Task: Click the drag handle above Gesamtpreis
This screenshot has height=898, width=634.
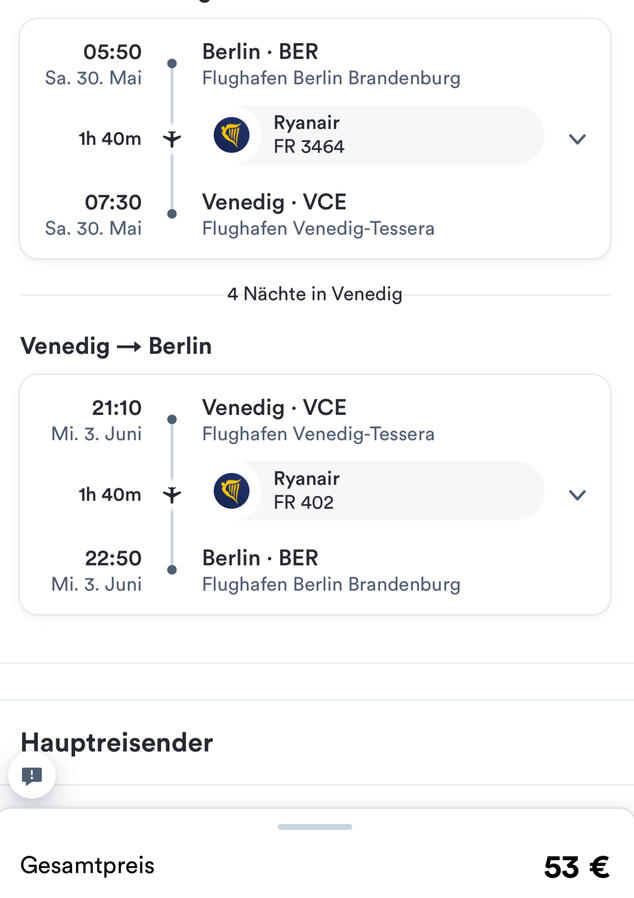Action: (x=315, y=827)
